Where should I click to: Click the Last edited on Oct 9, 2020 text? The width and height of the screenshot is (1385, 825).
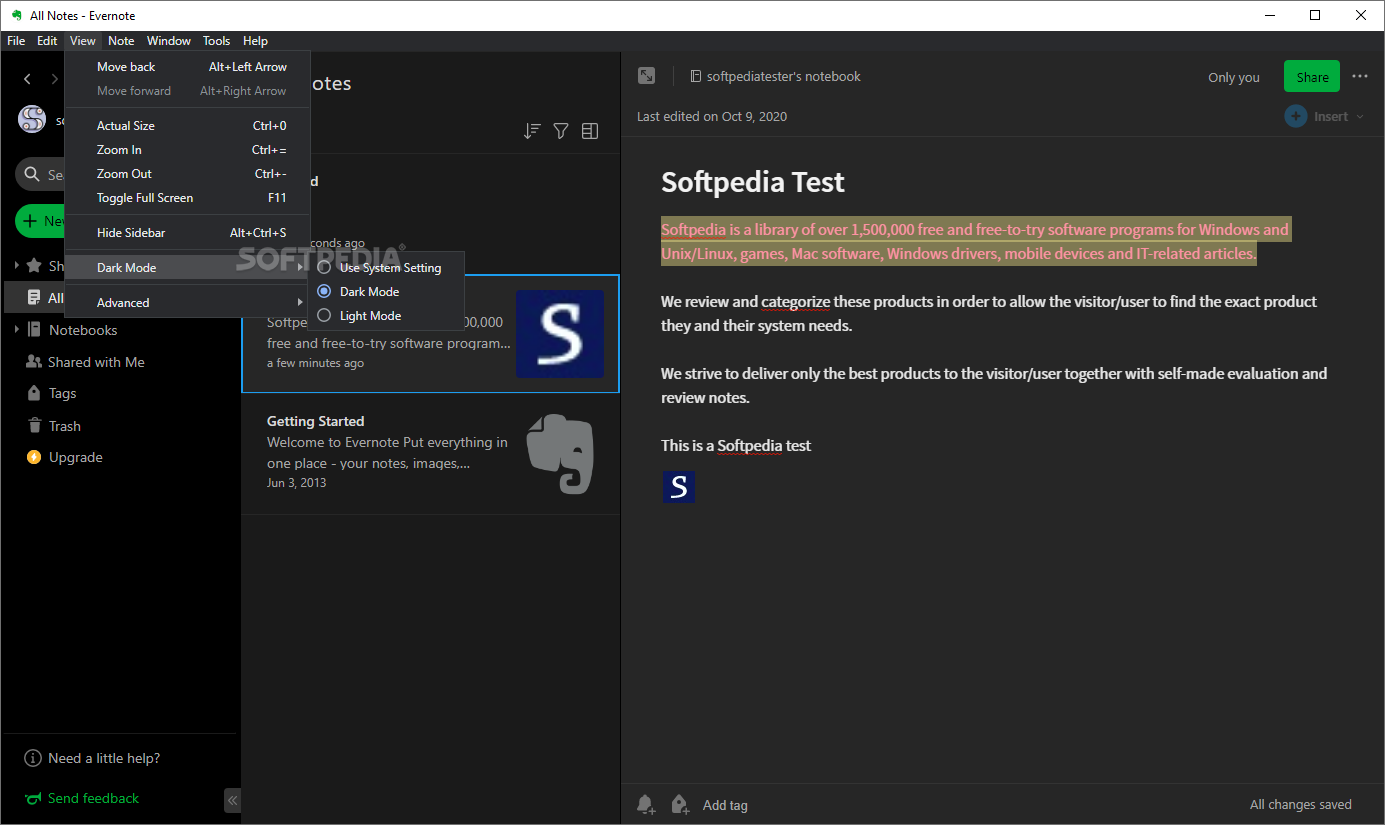pos(712,116)
